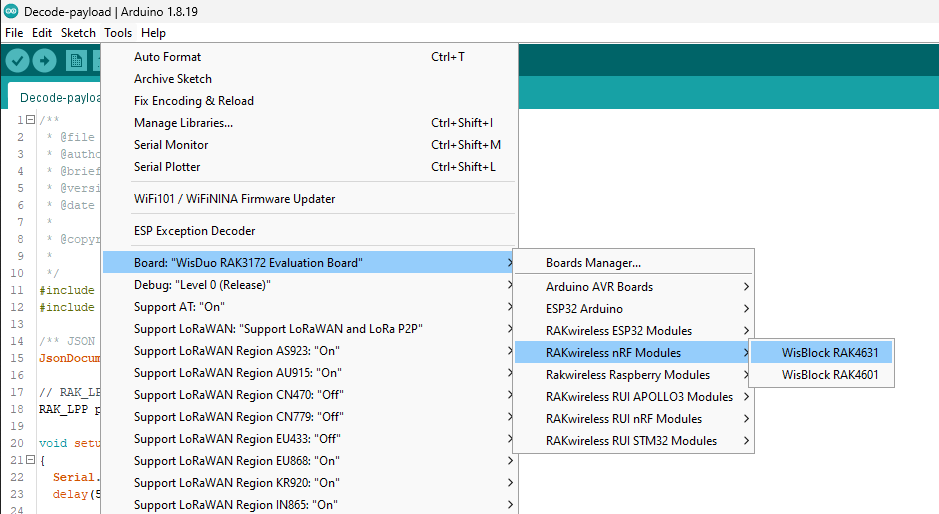
Task: Collapse the setup function fold at line 21
Action: coord(30,459)
